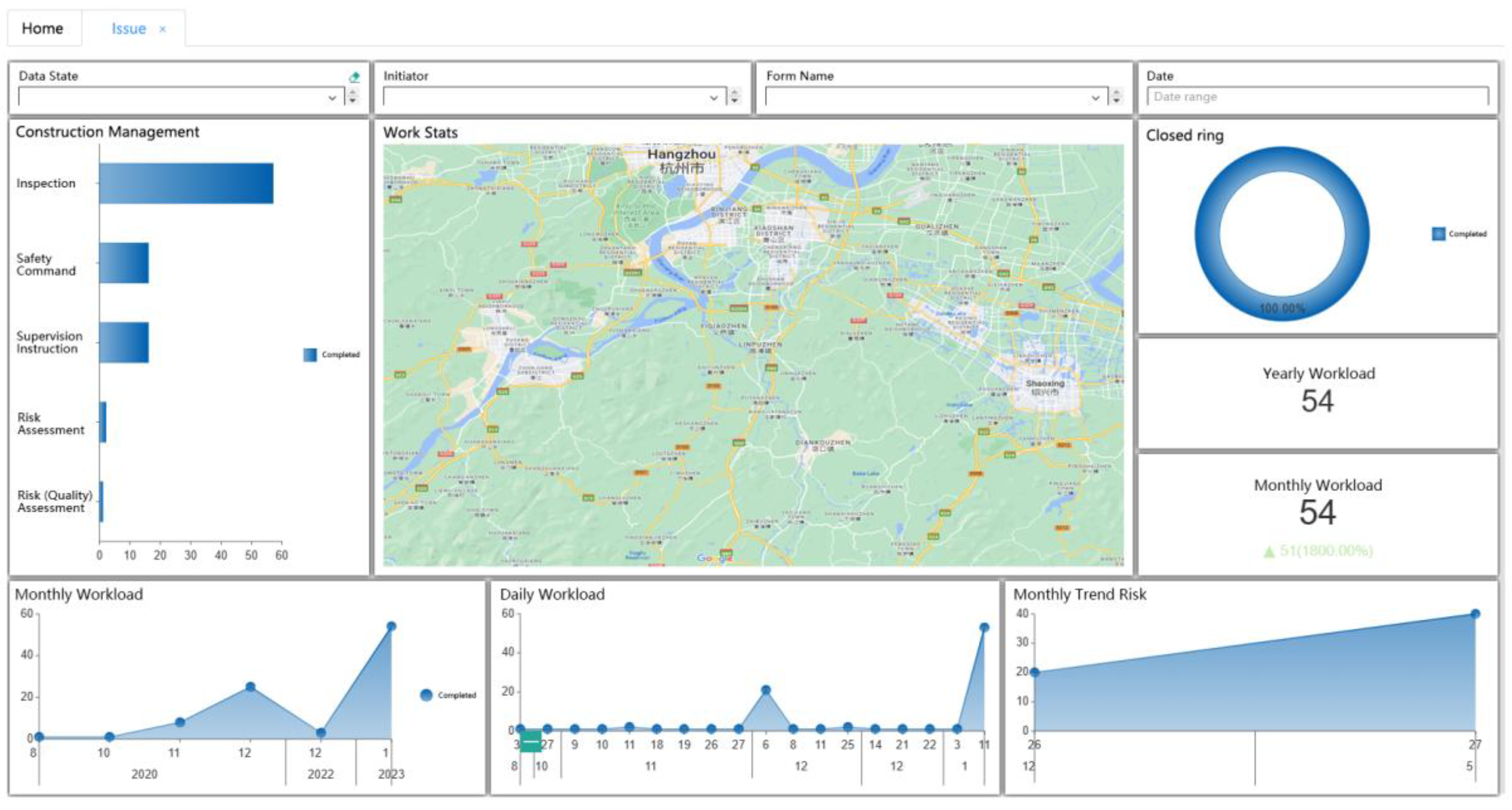Viewport: 1512px width, 810px height.
Task: Open the Initiator dropdown list
Action: tap(714, 98)
